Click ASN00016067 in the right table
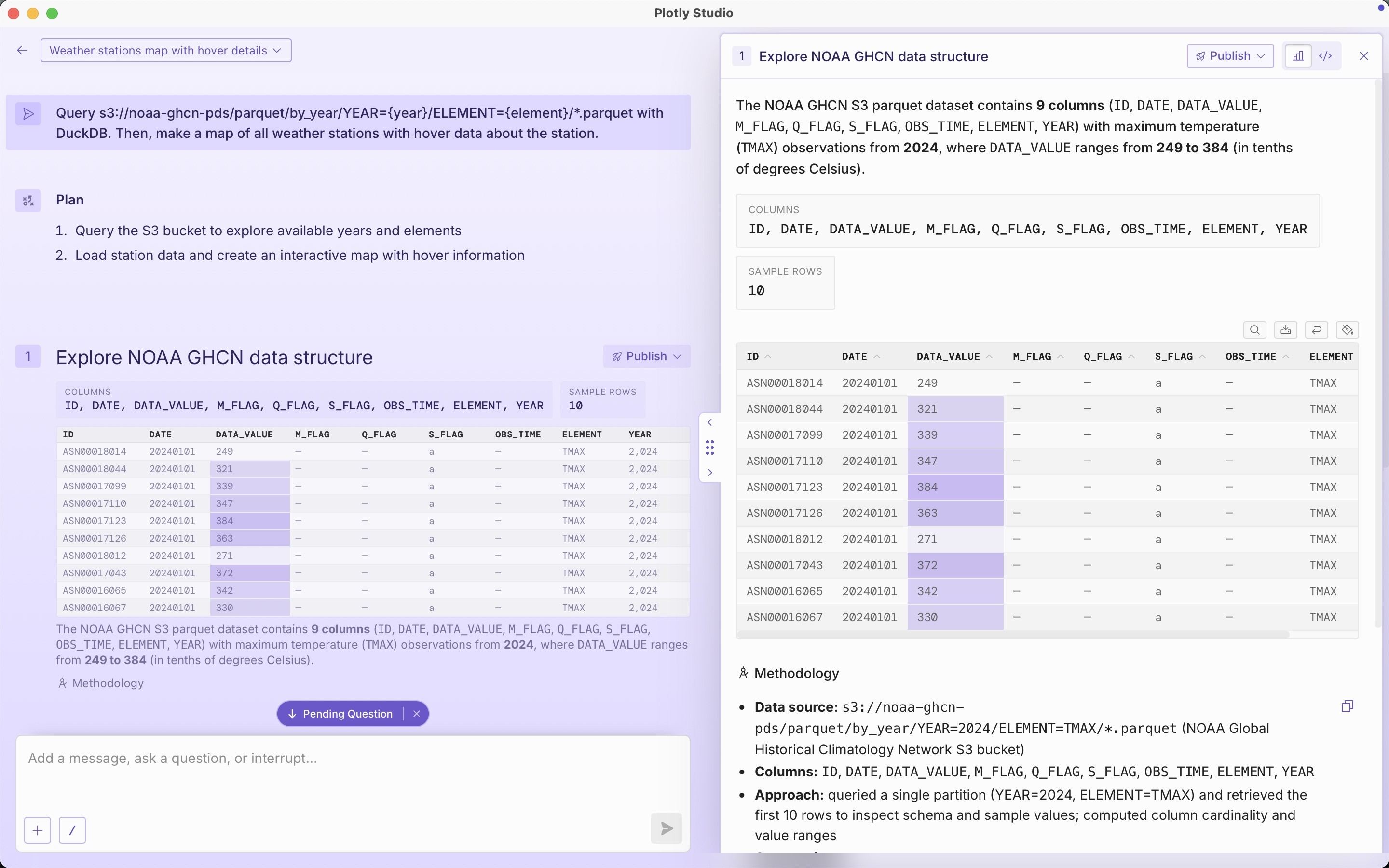This screenshot has width=1389, height=868. (785, 617)
